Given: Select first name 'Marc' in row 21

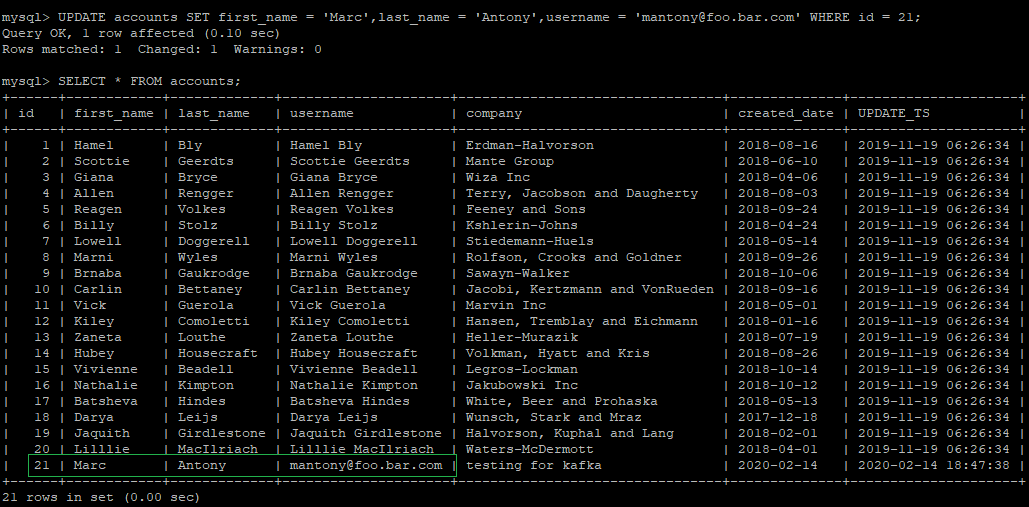Looking at the screenshot, I should click(90, 465).
